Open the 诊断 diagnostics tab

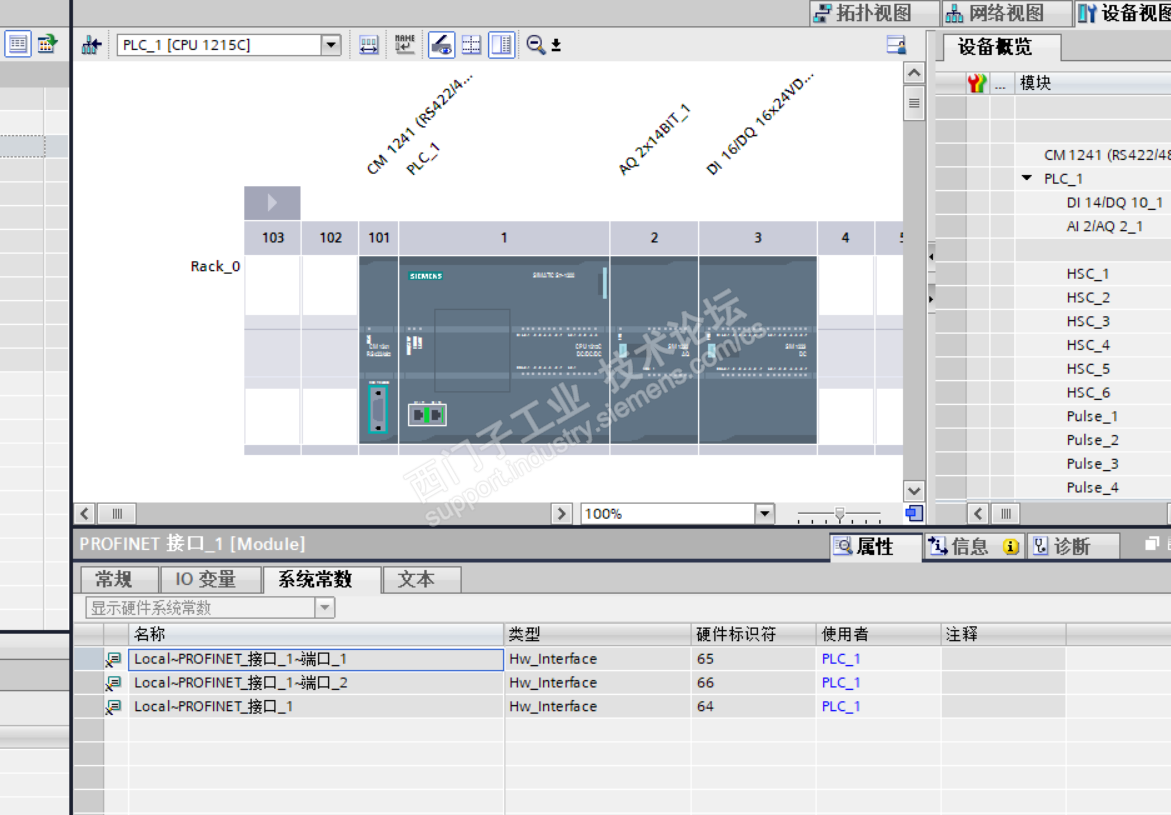pos(1072,547)
